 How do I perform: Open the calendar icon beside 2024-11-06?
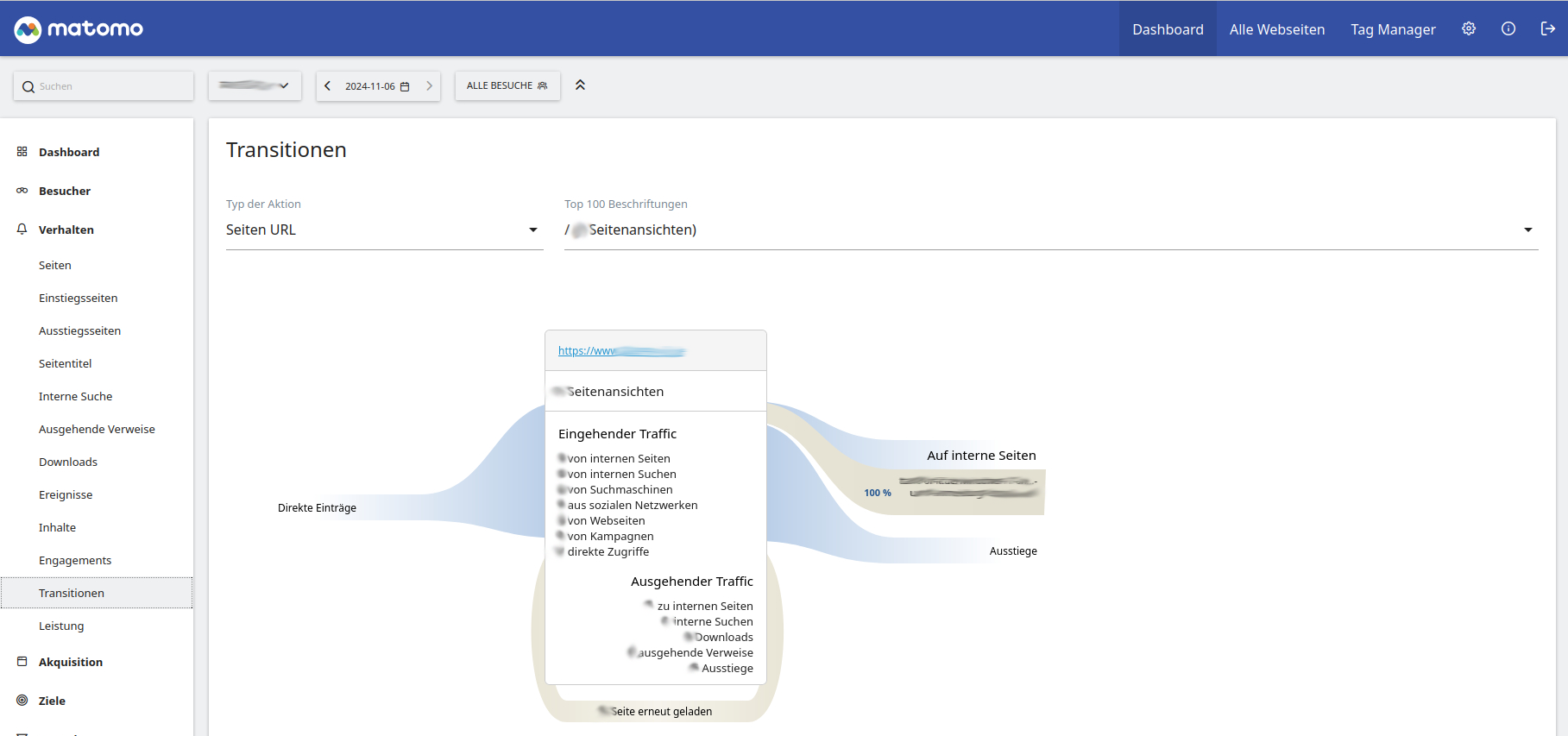(405, 86)
